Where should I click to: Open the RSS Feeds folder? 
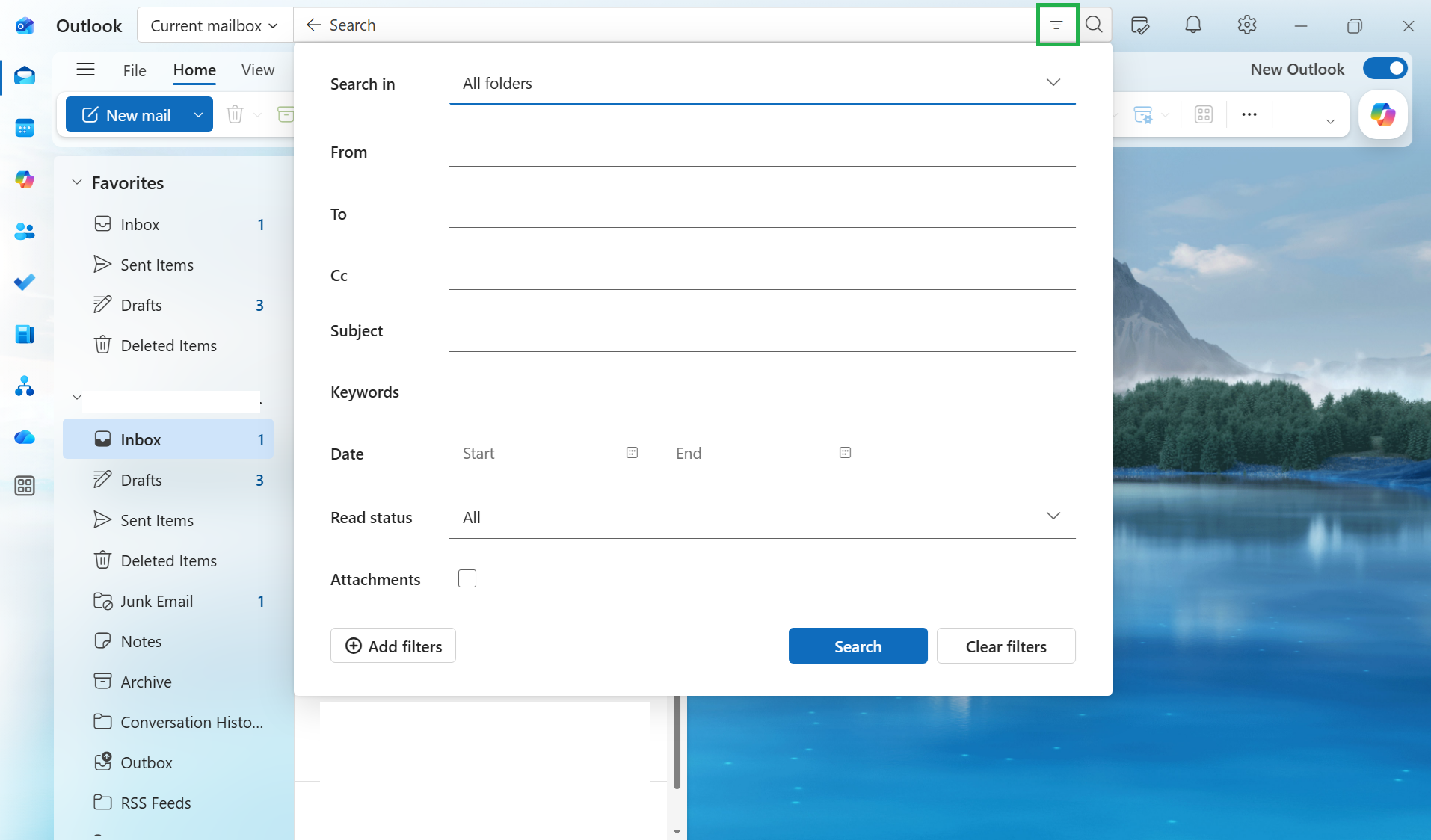click(x=168, y=803)
